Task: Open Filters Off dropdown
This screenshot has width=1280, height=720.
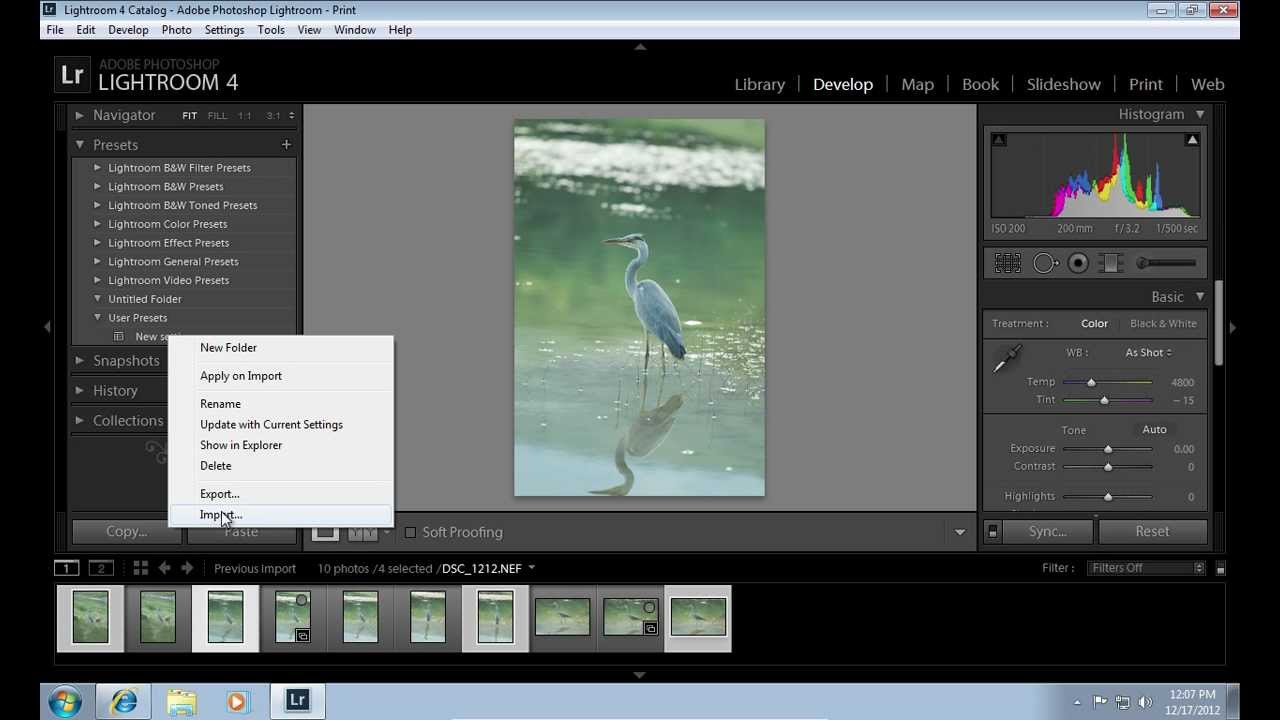Action: tap(1146, 568)
